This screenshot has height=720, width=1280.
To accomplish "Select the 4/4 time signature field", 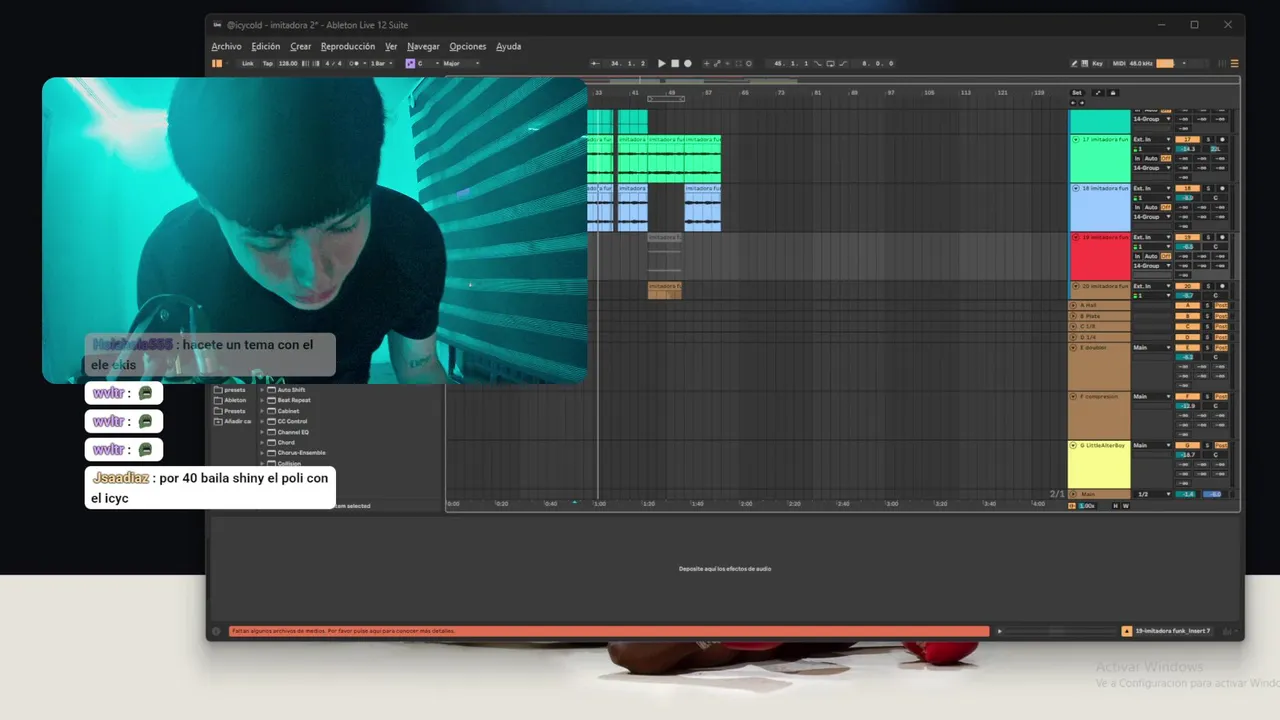I will click(333, 63).
